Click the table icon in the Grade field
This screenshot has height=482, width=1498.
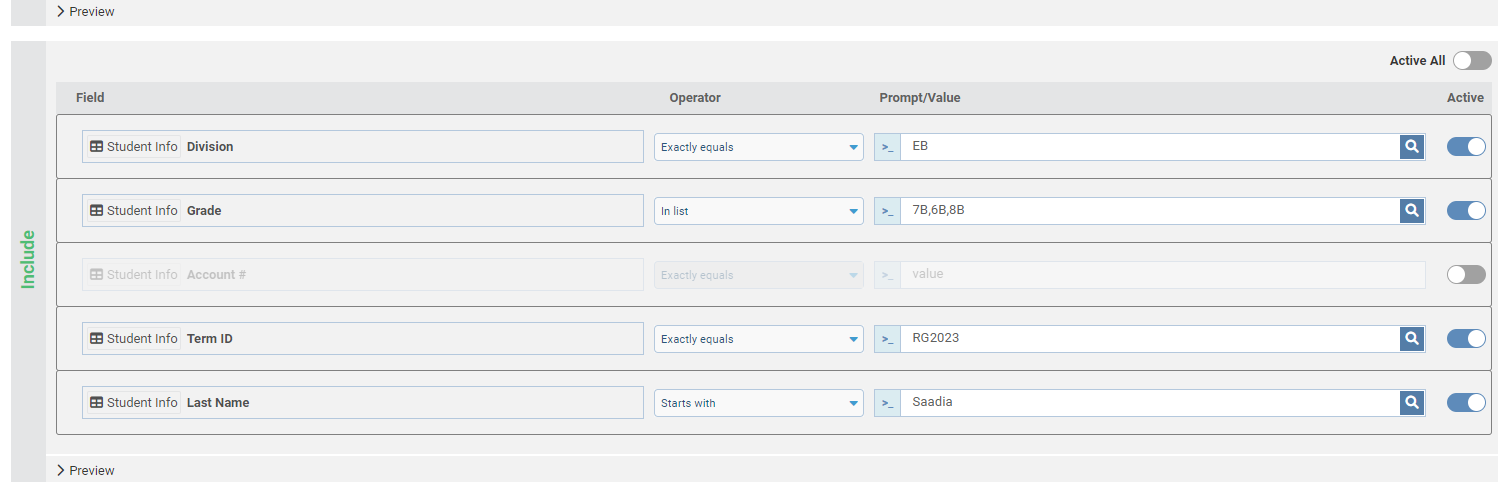(x=97, y=211)
